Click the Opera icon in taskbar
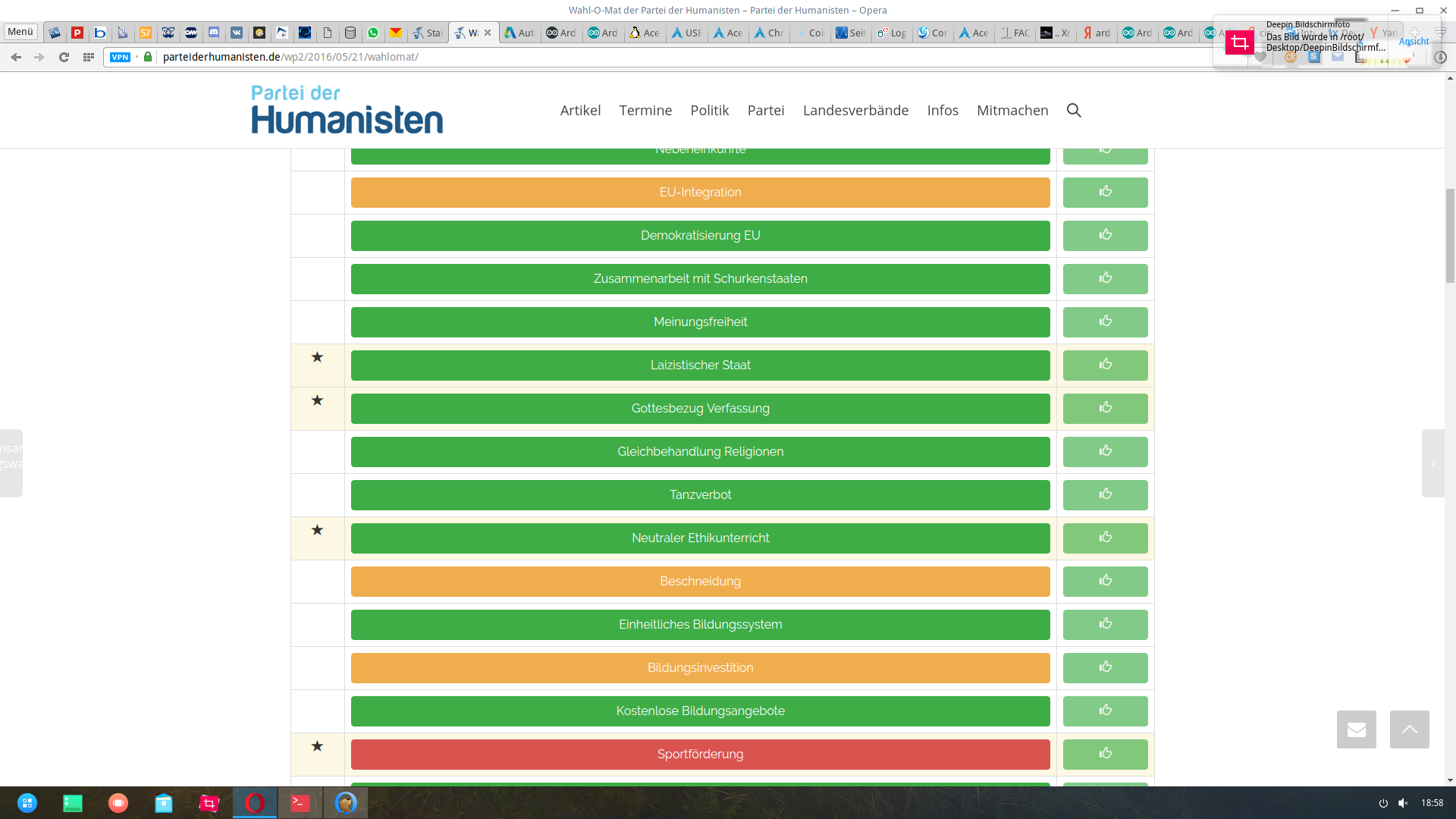The image size is (1456, 819). tap(255, 802)
